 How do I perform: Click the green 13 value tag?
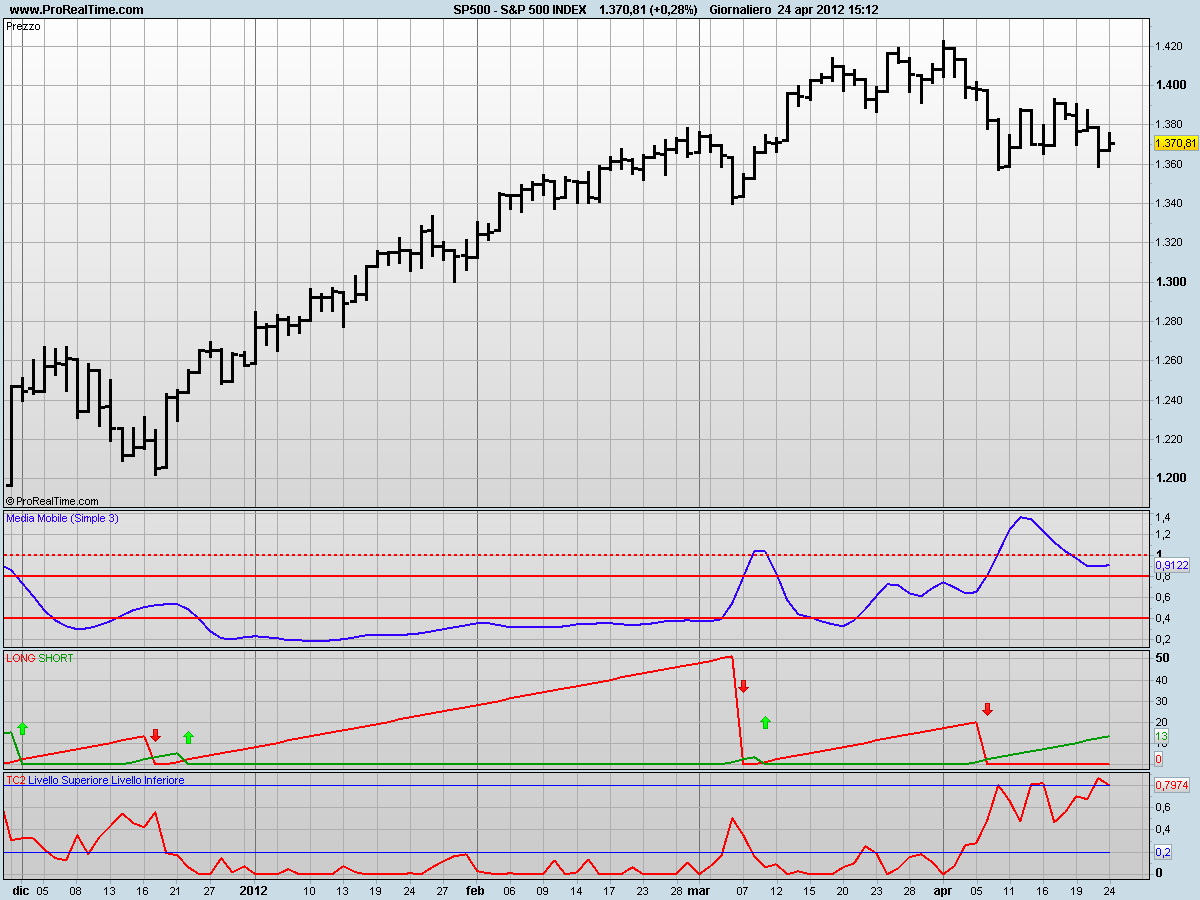click(x=1161, y=737)
